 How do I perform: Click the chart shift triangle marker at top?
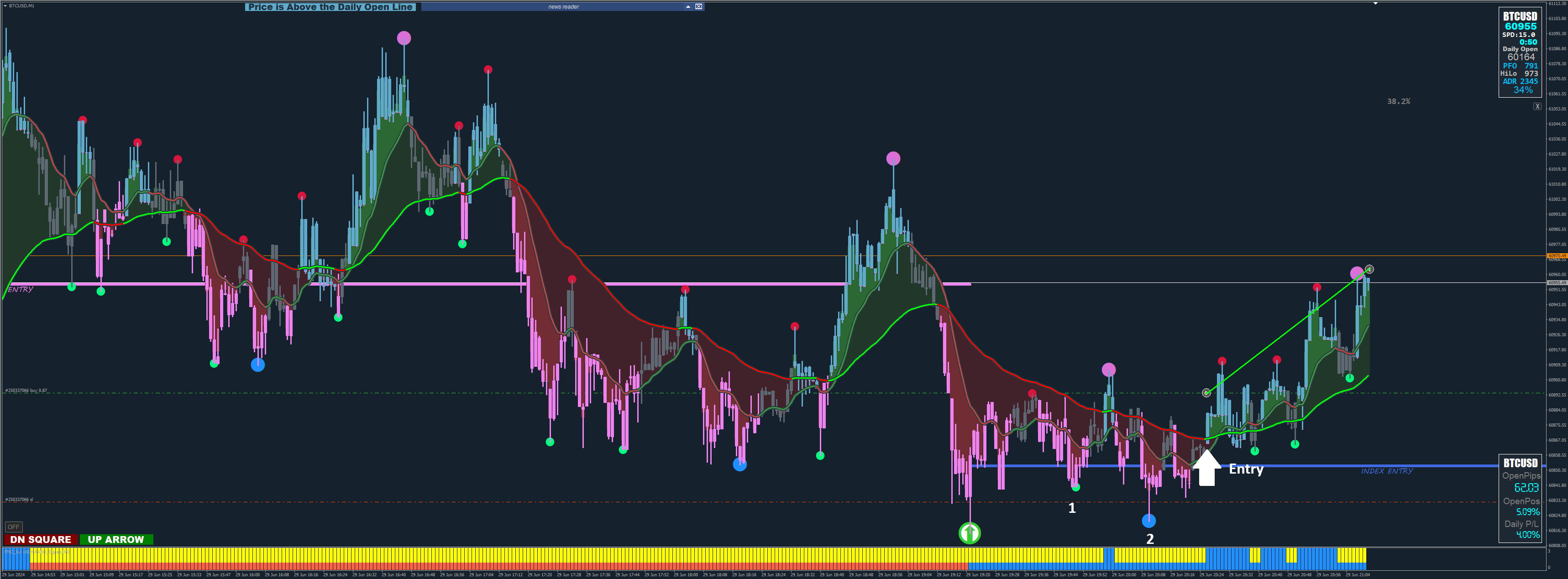point(1375,4)
